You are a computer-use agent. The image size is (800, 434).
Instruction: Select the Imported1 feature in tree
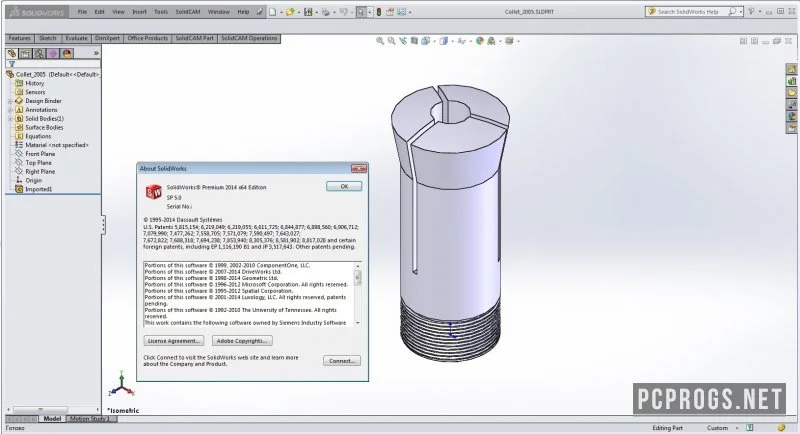[x=34, y=189]
